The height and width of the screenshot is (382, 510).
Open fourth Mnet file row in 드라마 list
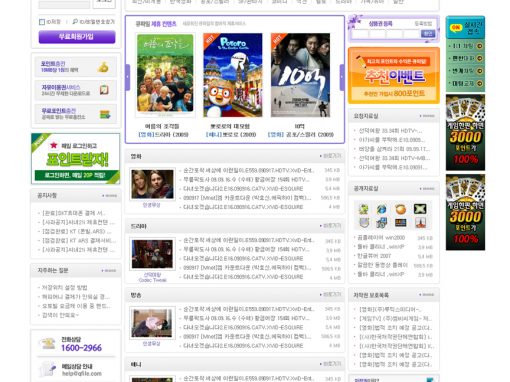pyautogui.click(x=247, y=268)
